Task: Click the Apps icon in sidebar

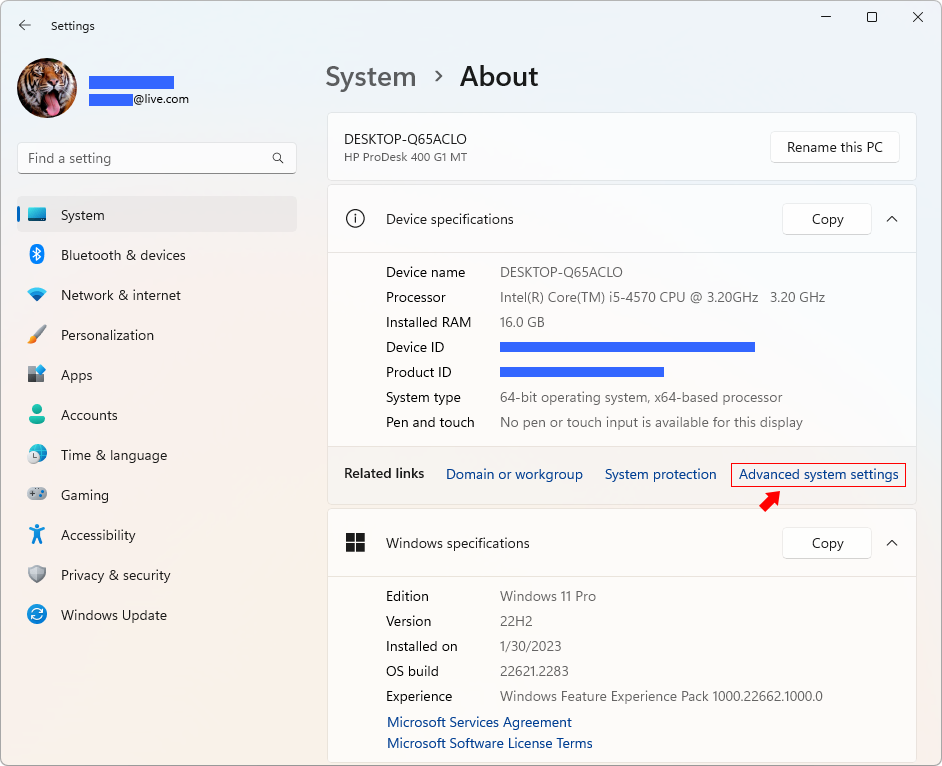Action: 37,374
